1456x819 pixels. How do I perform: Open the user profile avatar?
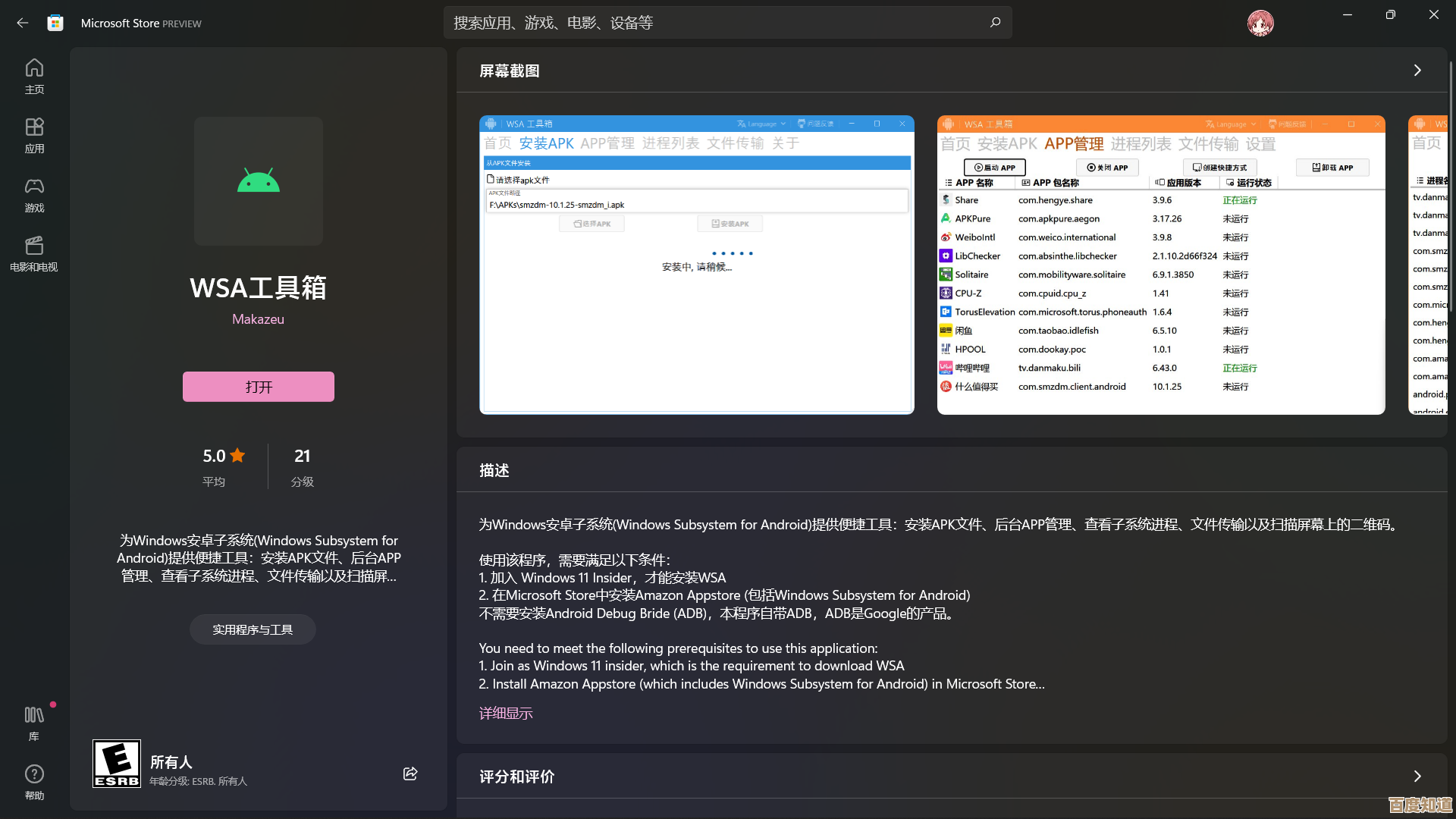1260,23
